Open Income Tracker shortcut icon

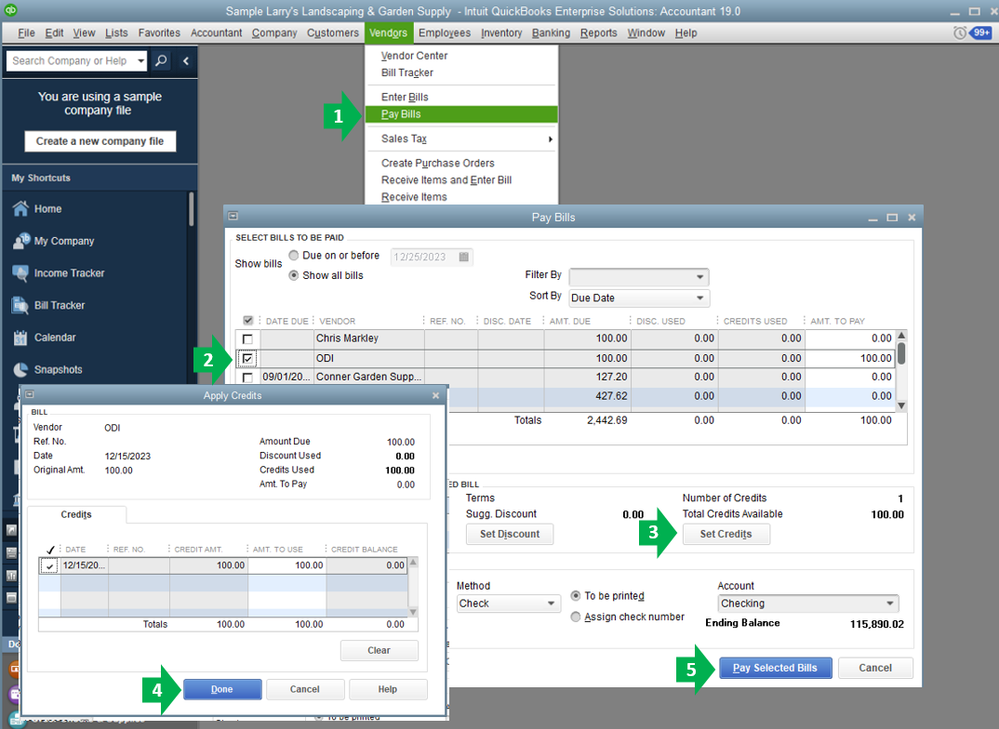click(x=20, y=273)
